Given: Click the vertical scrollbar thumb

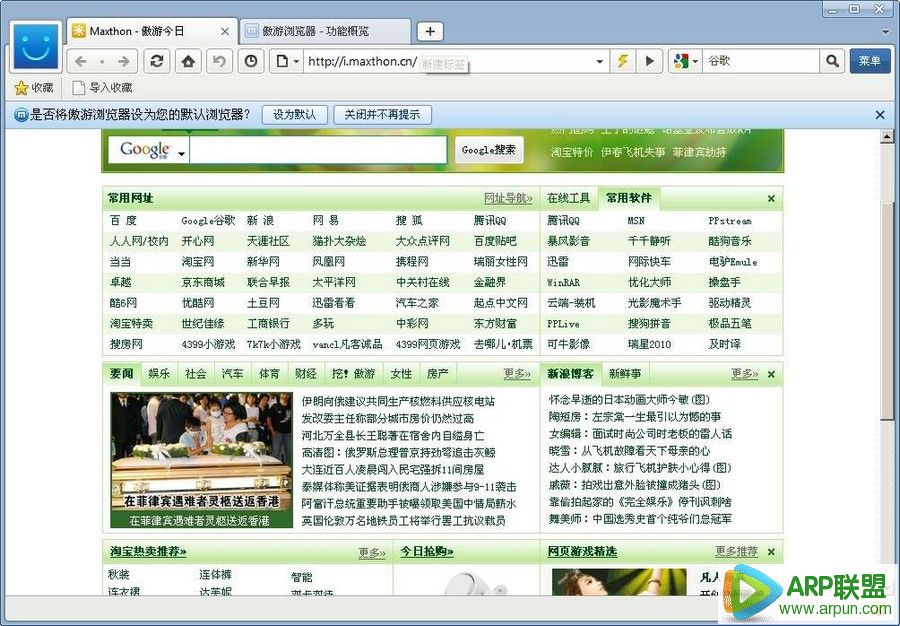Looking at the screenshot, I should [x=887, y=310].
